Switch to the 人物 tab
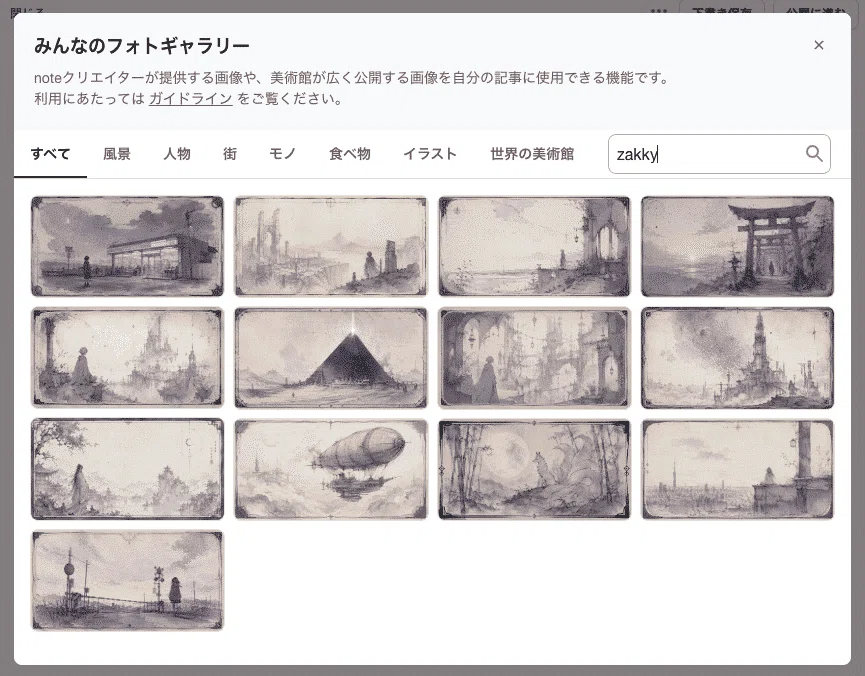Viewport: 865px width, 676px height. [x=177, y=154]
